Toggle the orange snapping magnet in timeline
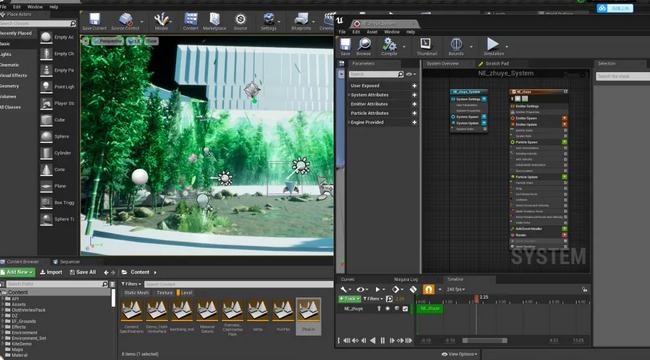 (429, 289)
